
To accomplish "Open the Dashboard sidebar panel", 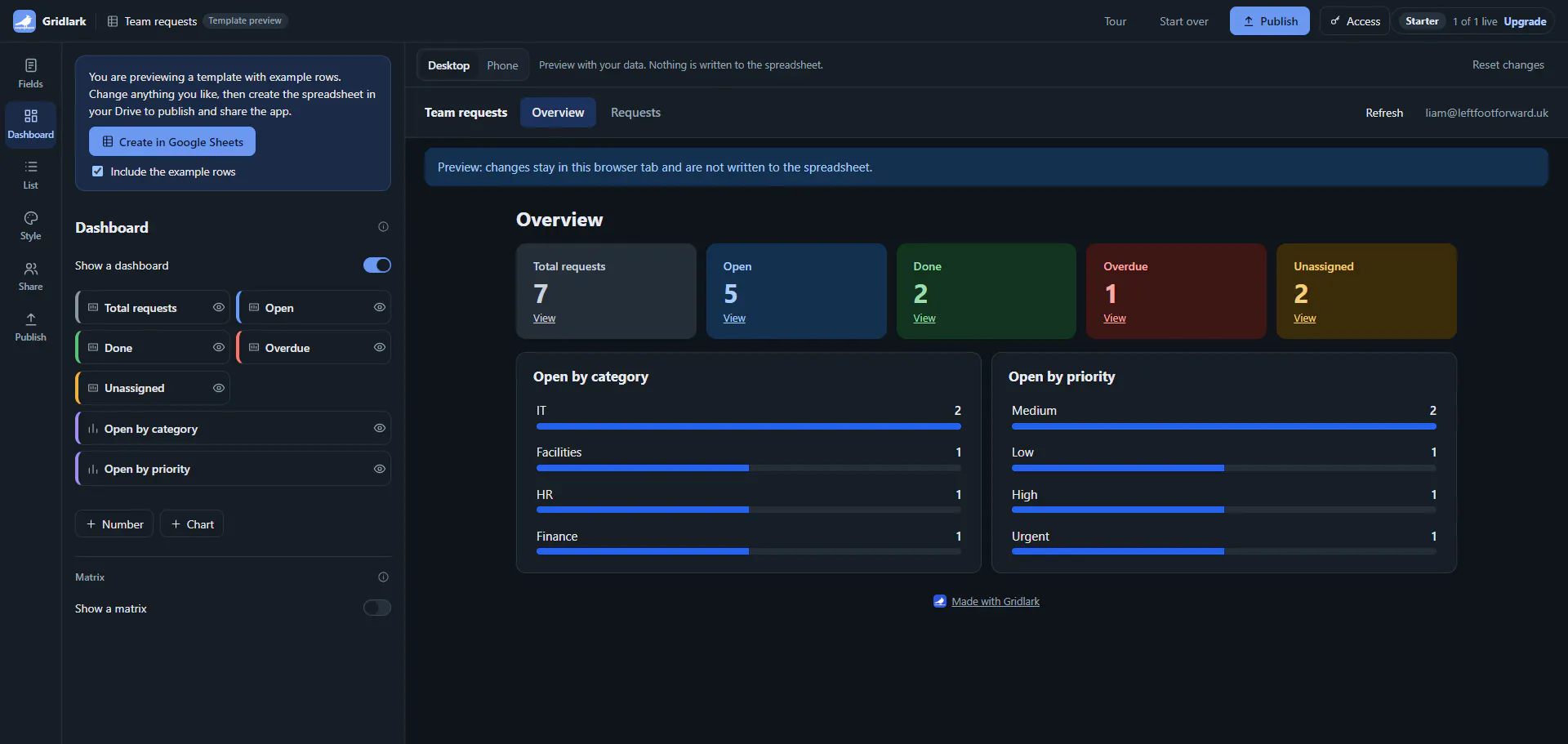I will [x=30, y=124].
